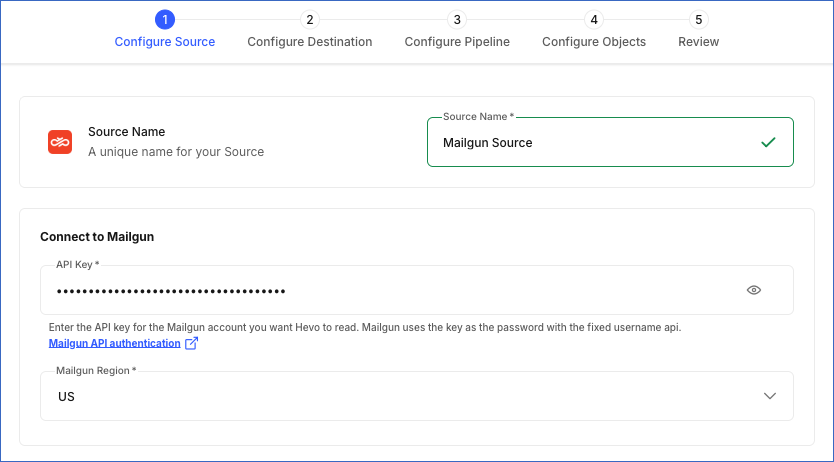Click the Mailgun logo icon
Viewport: 834px width, 462px height.
(60, 142)
